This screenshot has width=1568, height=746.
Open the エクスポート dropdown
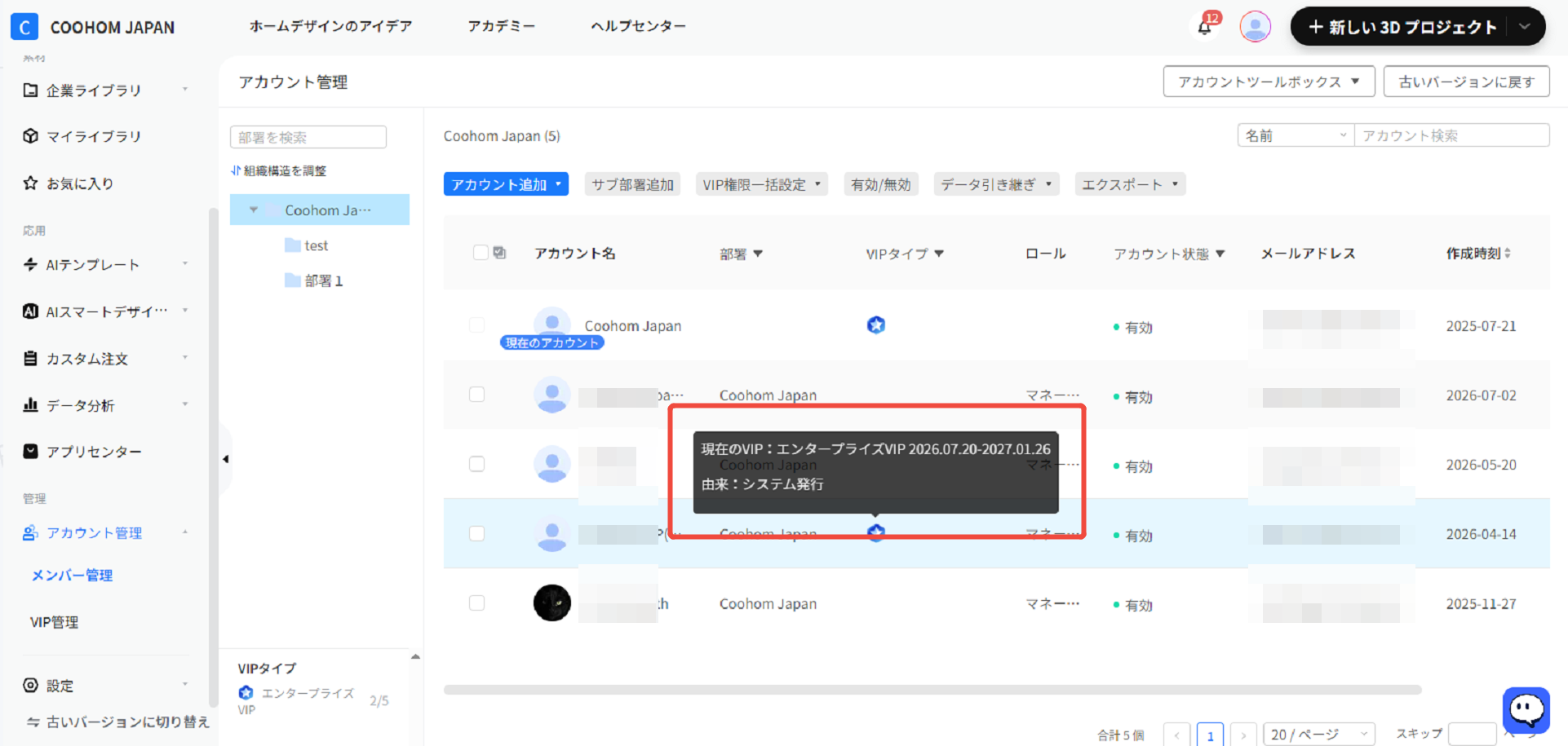click(x=1130, y=184)
